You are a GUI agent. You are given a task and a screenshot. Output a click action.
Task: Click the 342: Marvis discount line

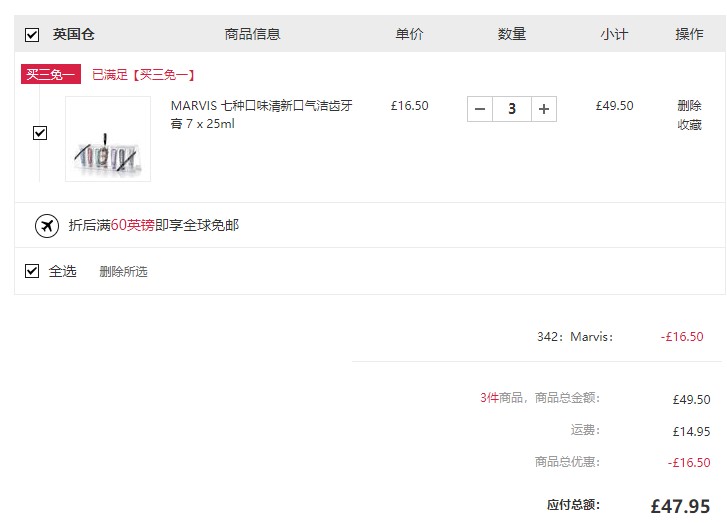pyautogui.click(x=620, y=337)
